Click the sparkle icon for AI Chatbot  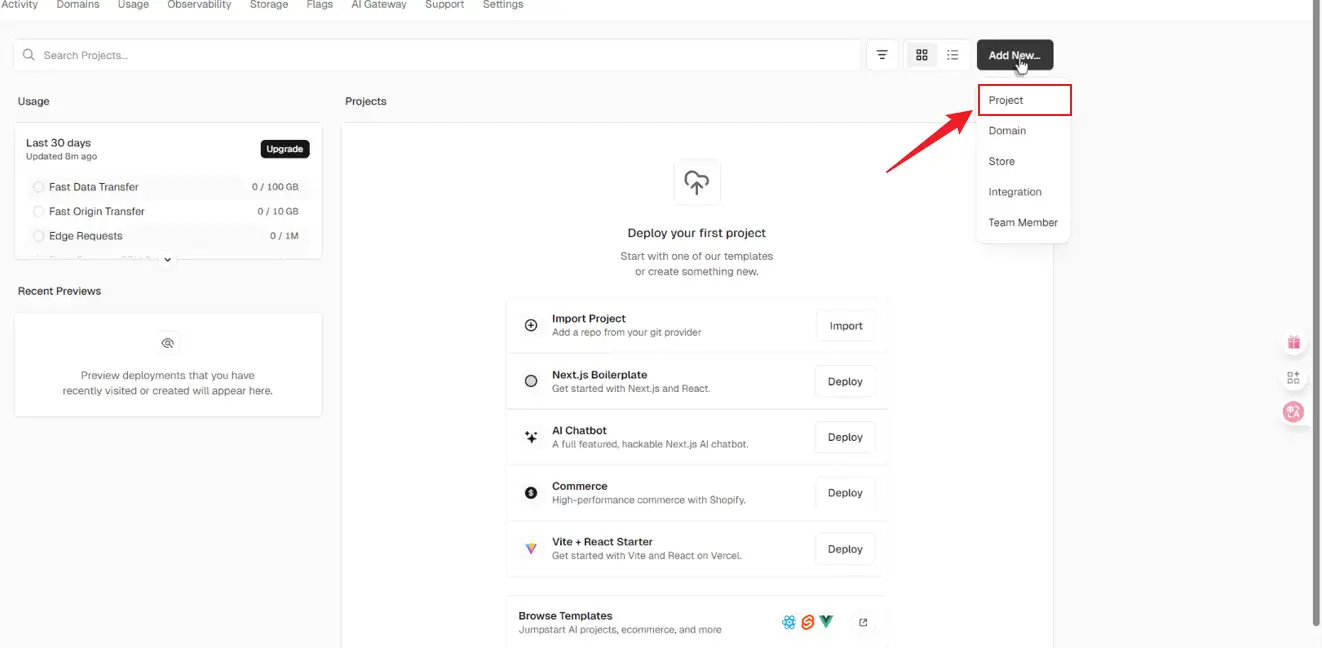pyautogui.click(x=531, y=437)
